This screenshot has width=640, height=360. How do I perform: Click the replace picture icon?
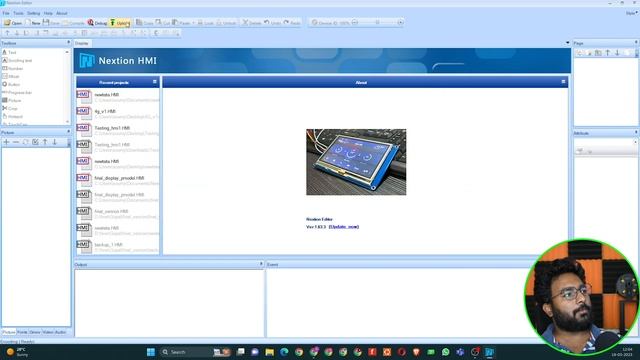(25, 142)
